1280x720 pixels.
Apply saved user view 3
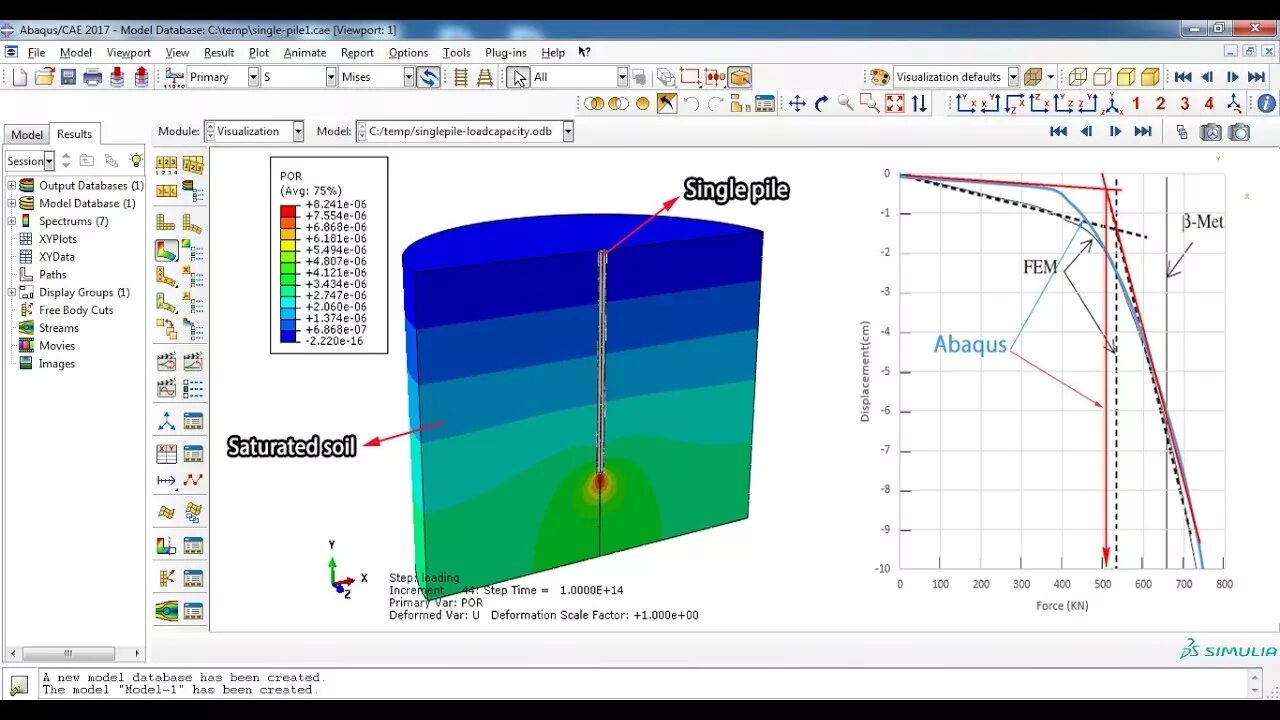coord(1185,103)
